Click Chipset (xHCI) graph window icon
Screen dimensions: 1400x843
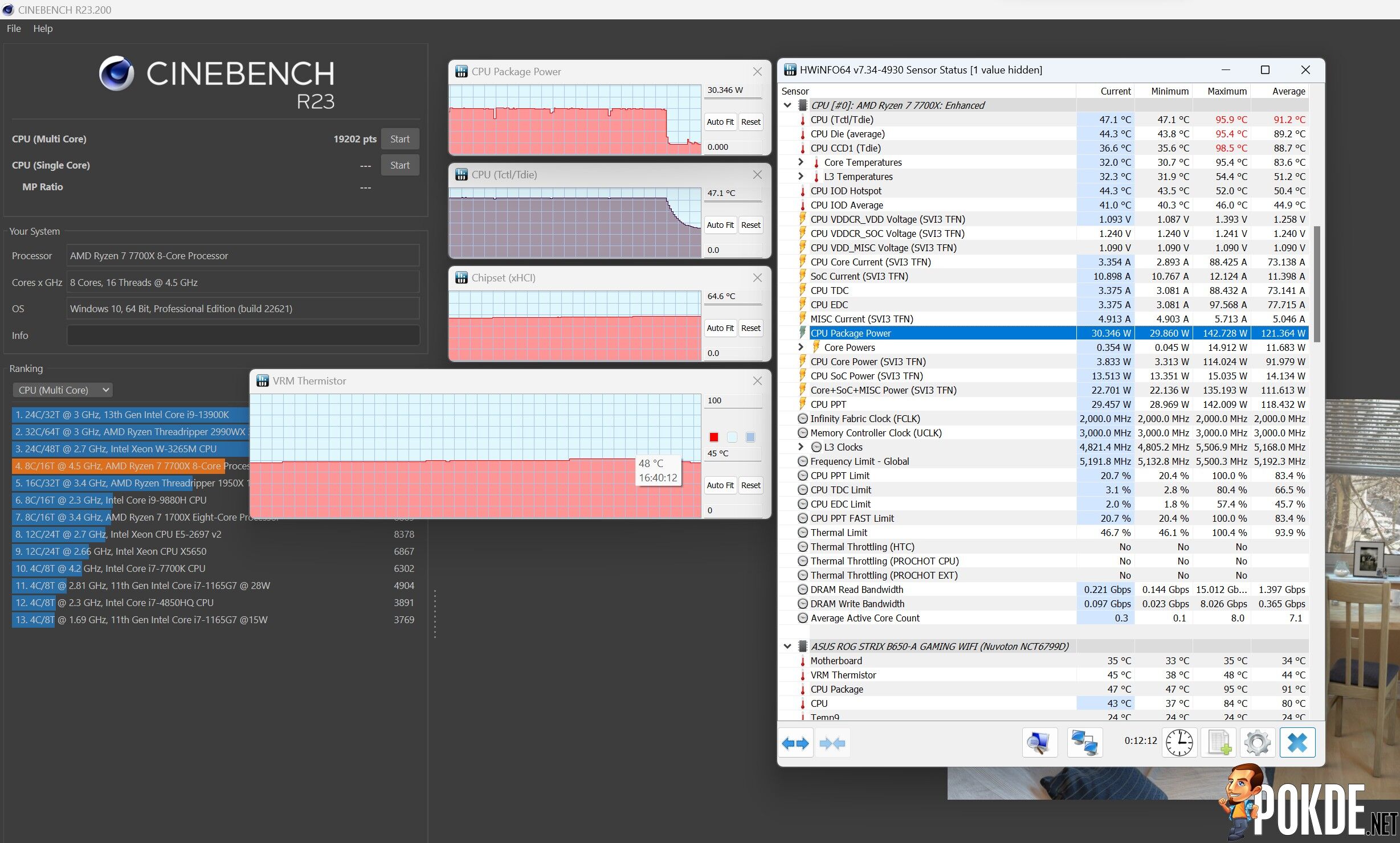coord(461,278)
